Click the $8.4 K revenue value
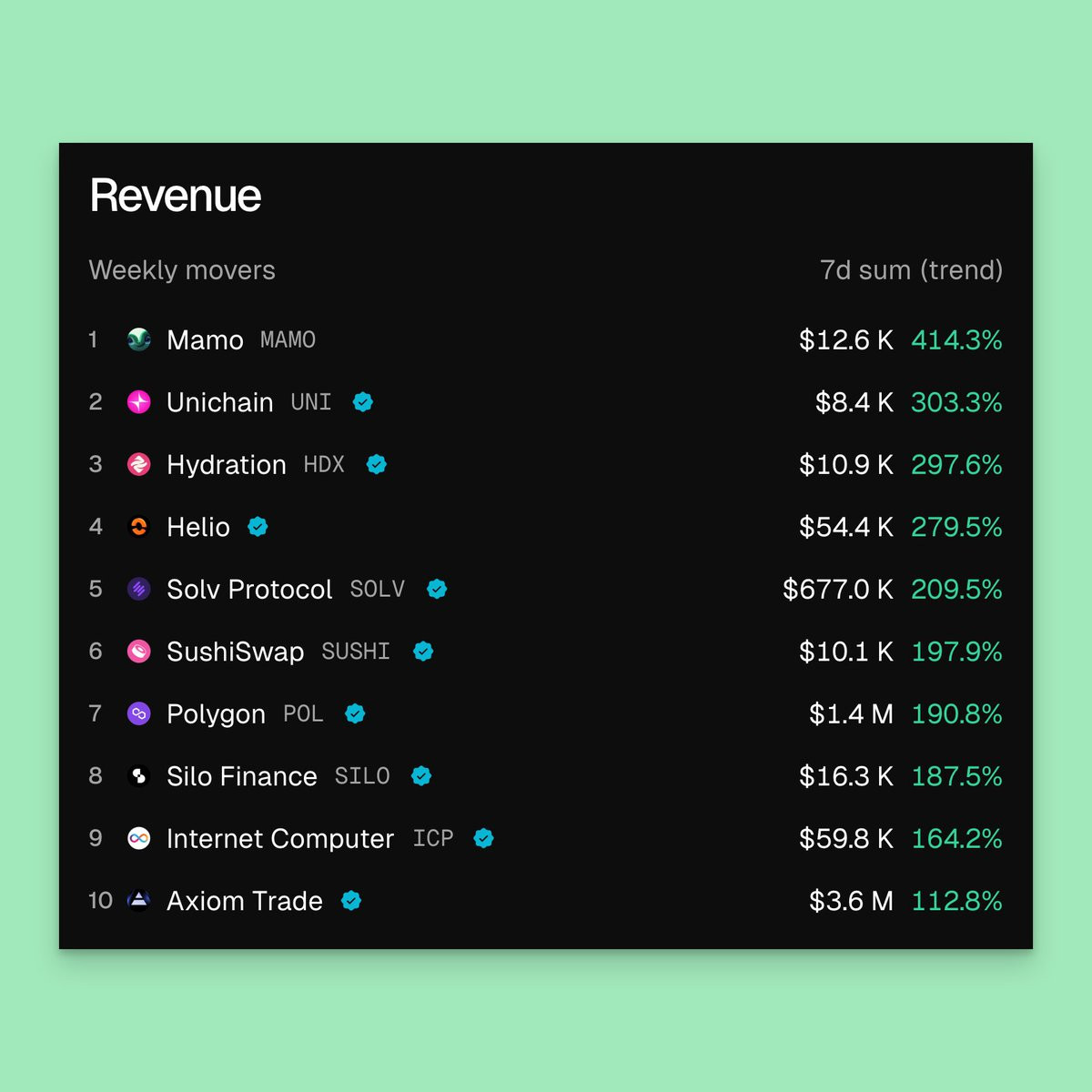Viewport: 1092px width, 1092px height. 854,402
